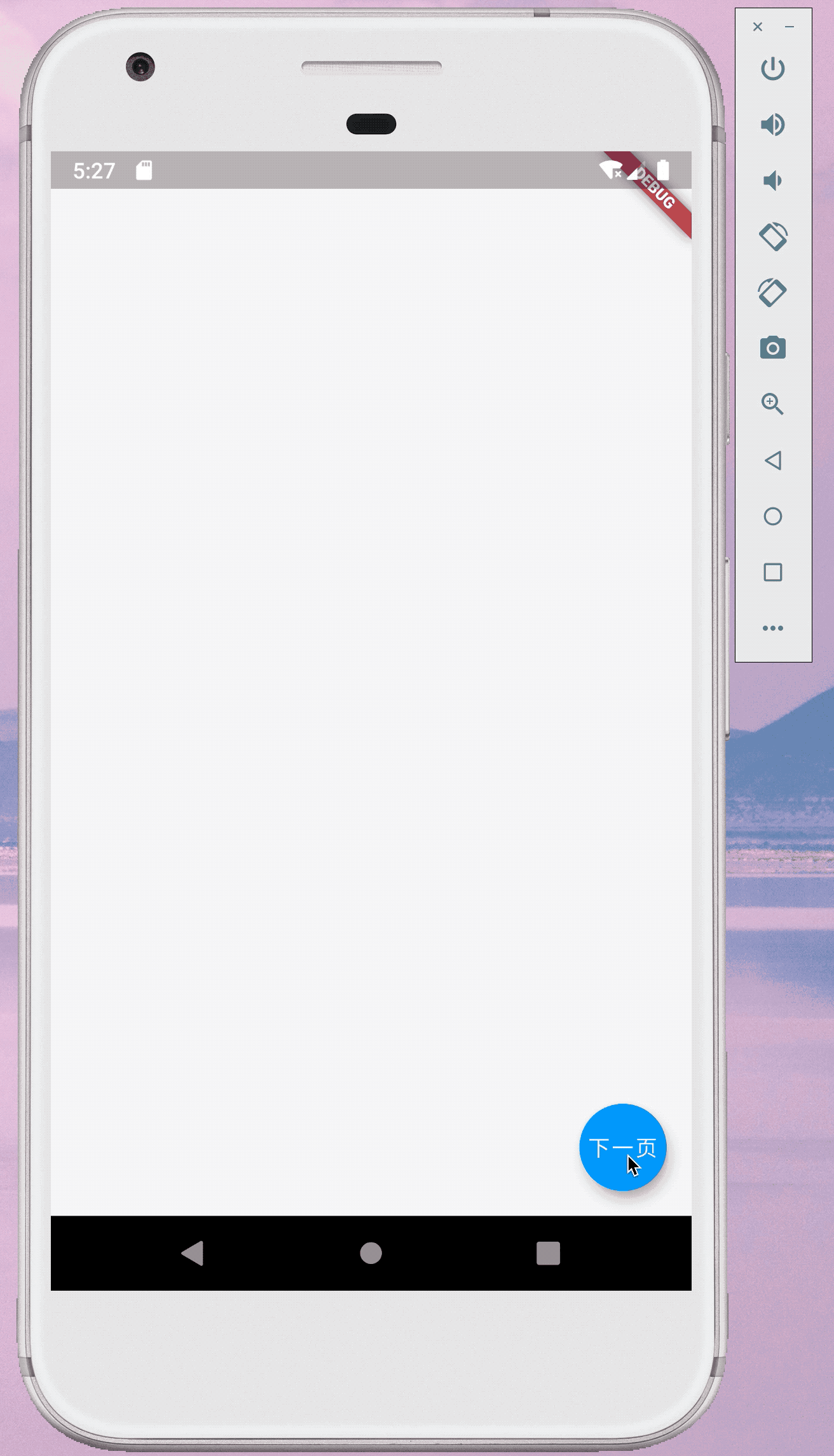Image resolution: width=834 pixels, height=1456 pixels.
Task: Tap Android back button in navigation bar
Action: point(192,1253)
